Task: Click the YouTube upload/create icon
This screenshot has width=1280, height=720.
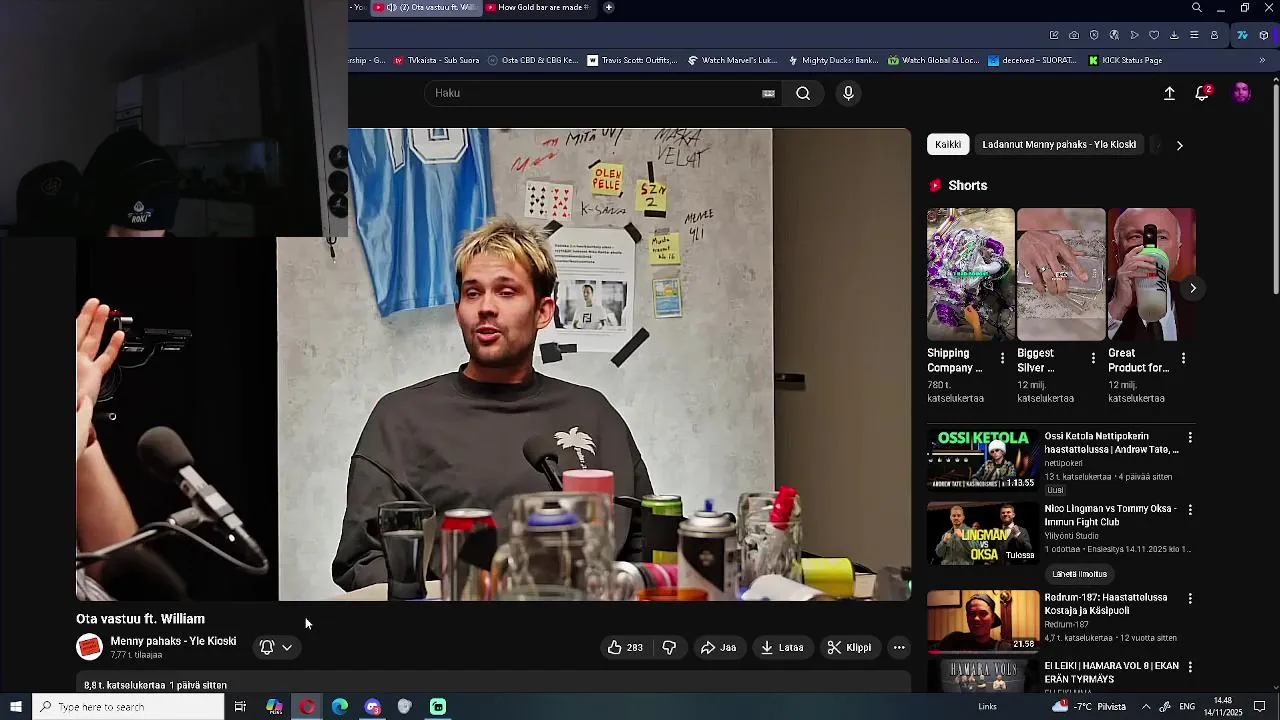Action: pos(1169,93)
